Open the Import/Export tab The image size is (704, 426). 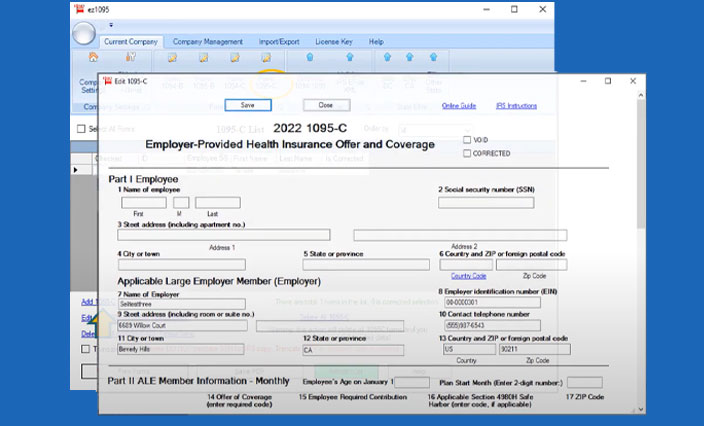279,42
